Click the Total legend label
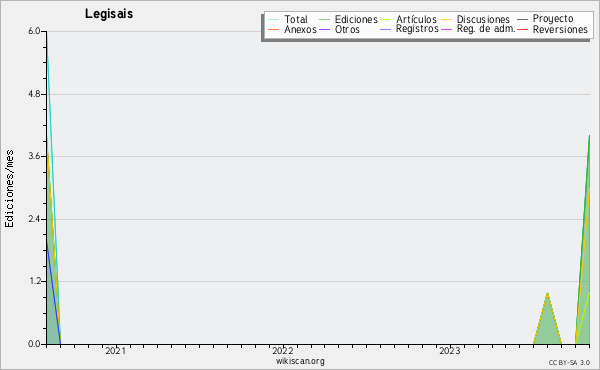This screenshot has width=600, height=370. coord(295,19)
